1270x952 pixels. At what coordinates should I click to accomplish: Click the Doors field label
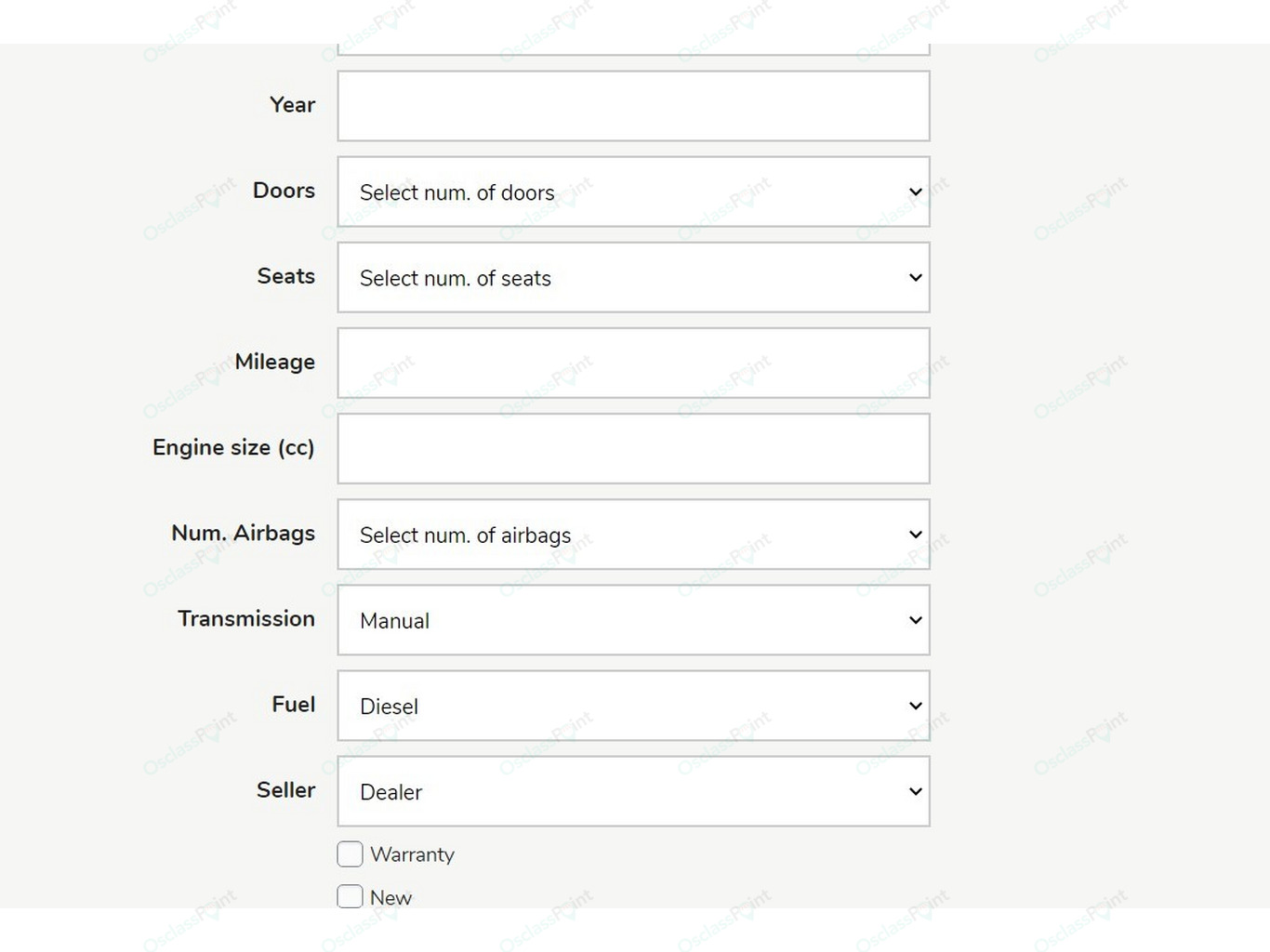(x=284, y=190)
